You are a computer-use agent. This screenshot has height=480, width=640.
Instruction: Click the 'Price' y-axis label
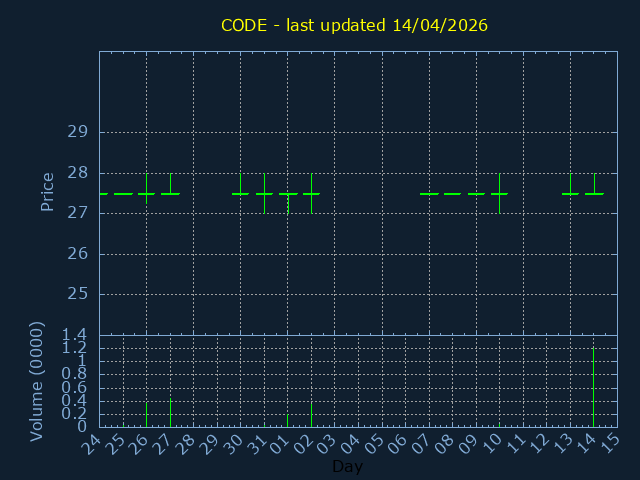tap(47, 192)
